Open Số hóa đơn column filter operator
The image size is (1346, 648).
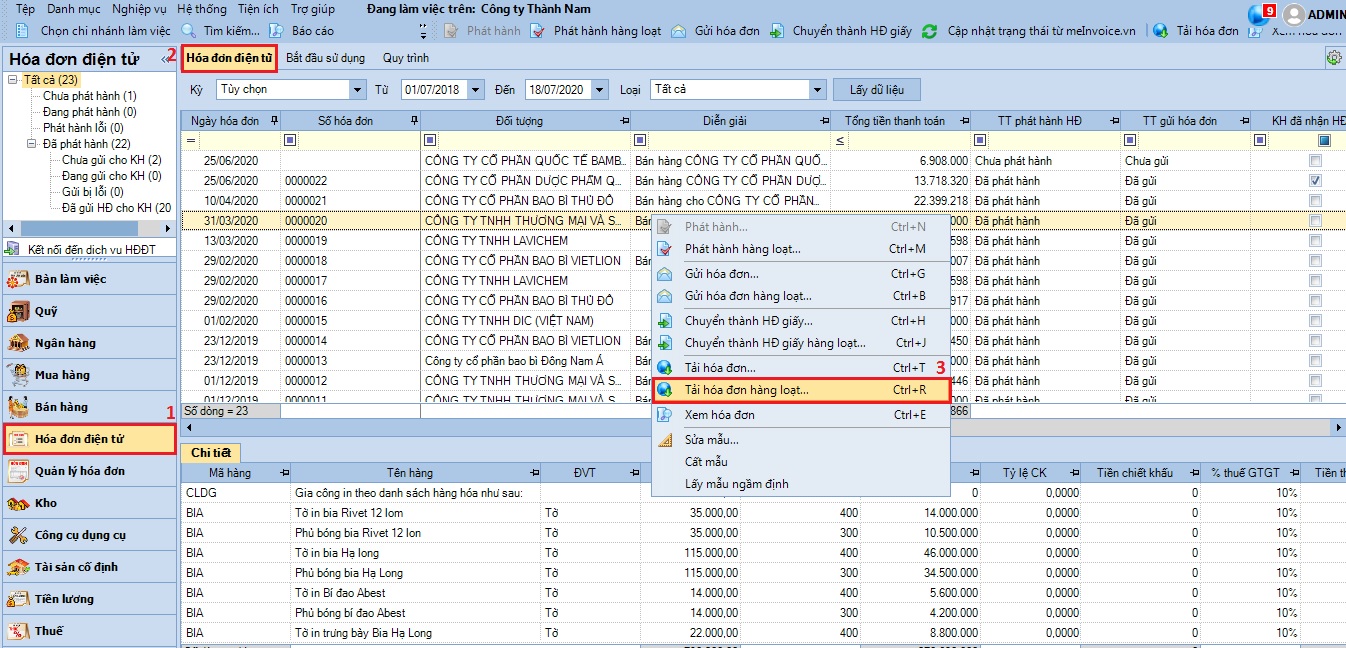coord(291,141)
